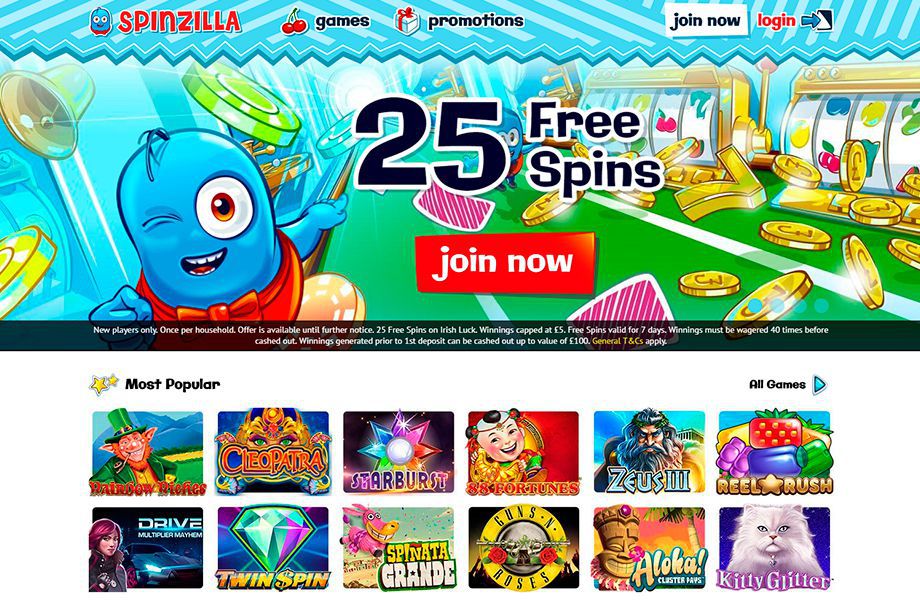Click the gift box promotions icon

coord(407,21)
